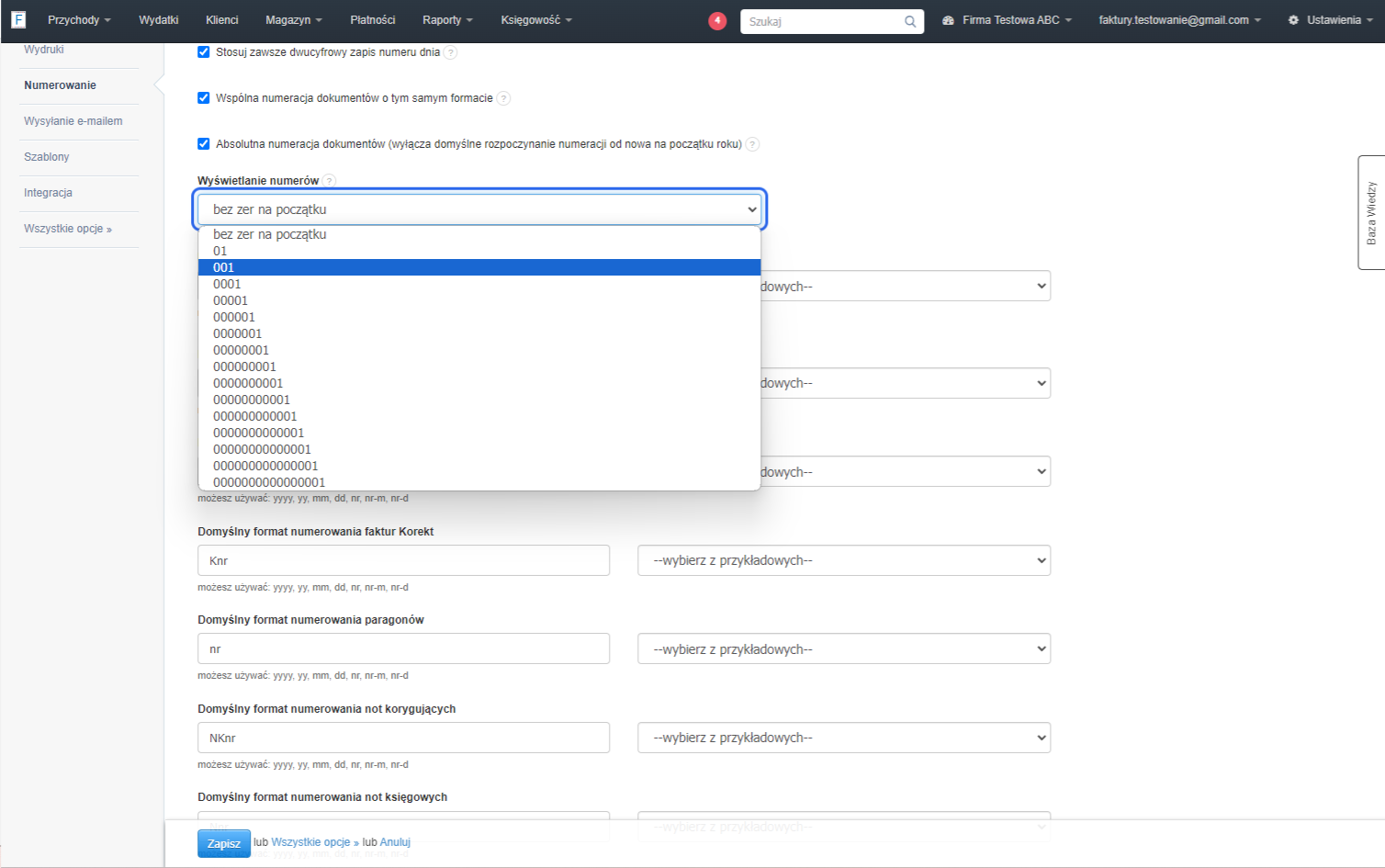Click the Ustawienia gear icon
Screen dimensions: 1385x868
(1293, 19)
